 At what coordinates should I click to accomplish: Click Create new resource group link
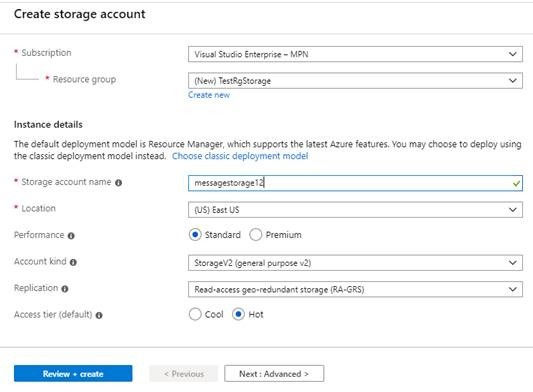tap(209, 95)
